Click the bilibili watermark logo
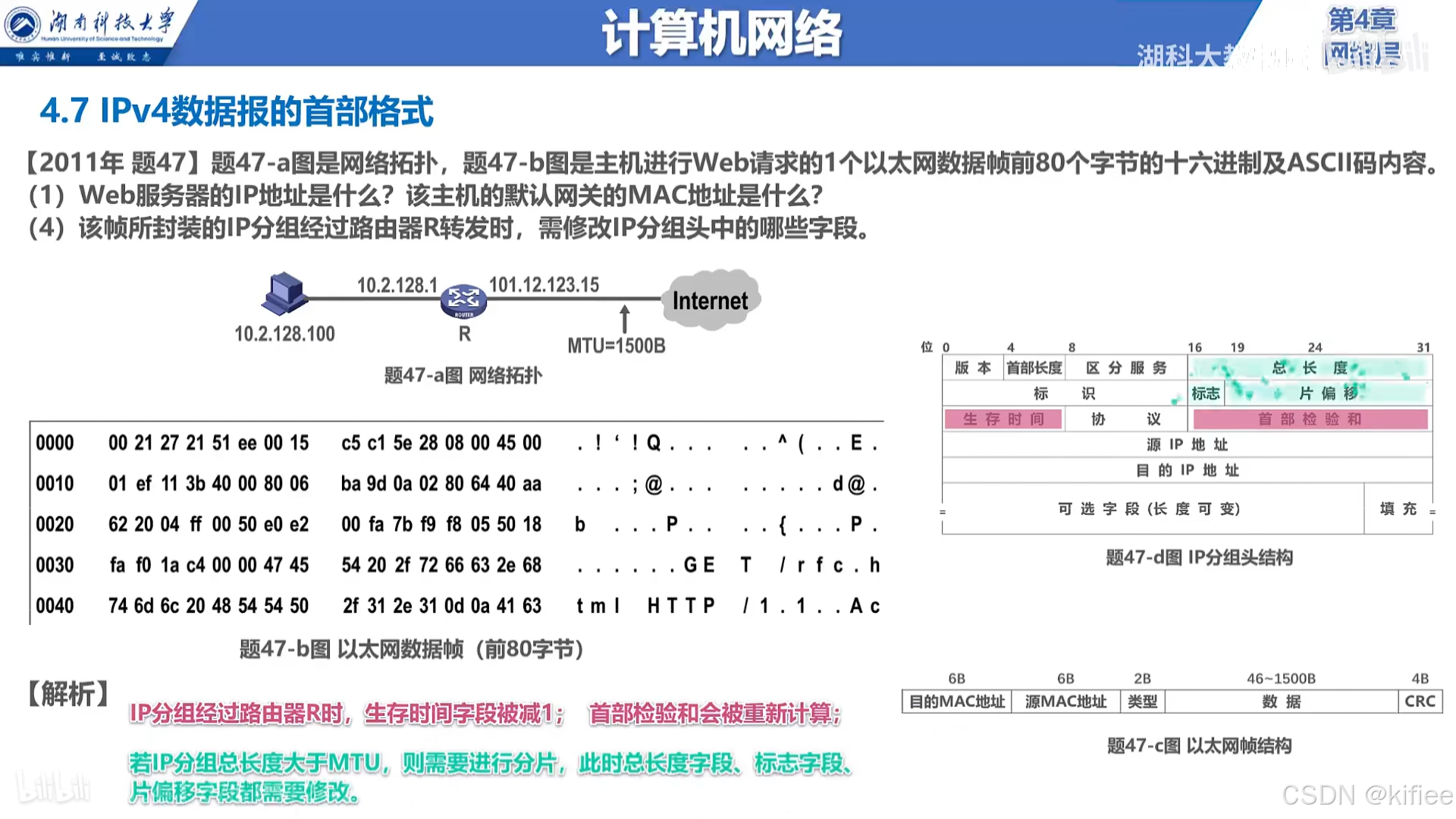 53,787
